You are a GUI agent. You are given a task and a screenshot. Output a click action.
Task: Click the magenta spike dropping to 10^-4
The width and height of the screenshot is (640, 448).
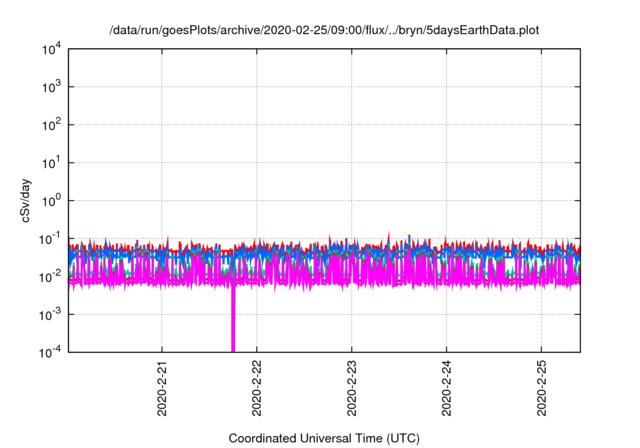[233, 319]
